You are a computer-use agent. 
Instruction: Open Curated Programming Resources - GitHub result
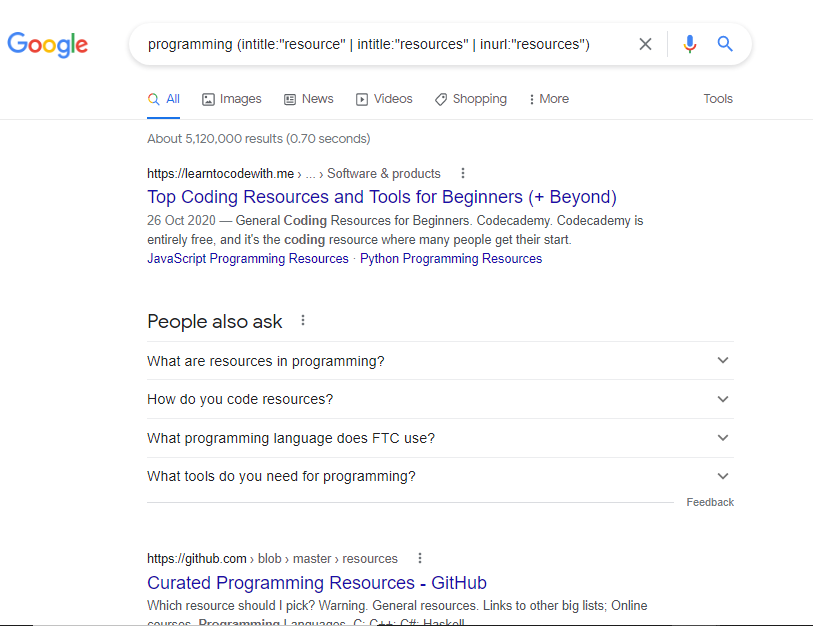click(317, 582)
